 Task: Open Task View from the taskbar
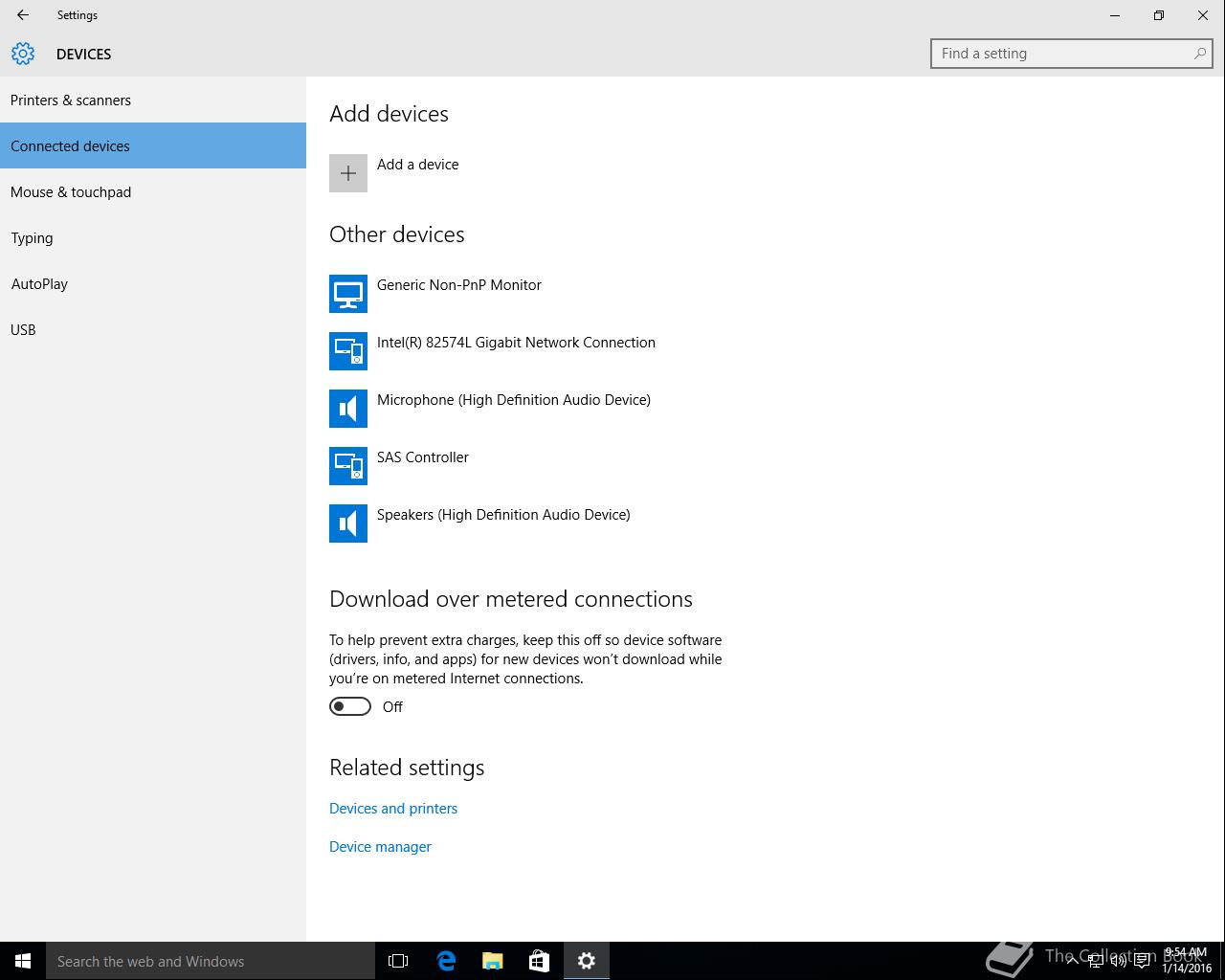tap(398, 961)
